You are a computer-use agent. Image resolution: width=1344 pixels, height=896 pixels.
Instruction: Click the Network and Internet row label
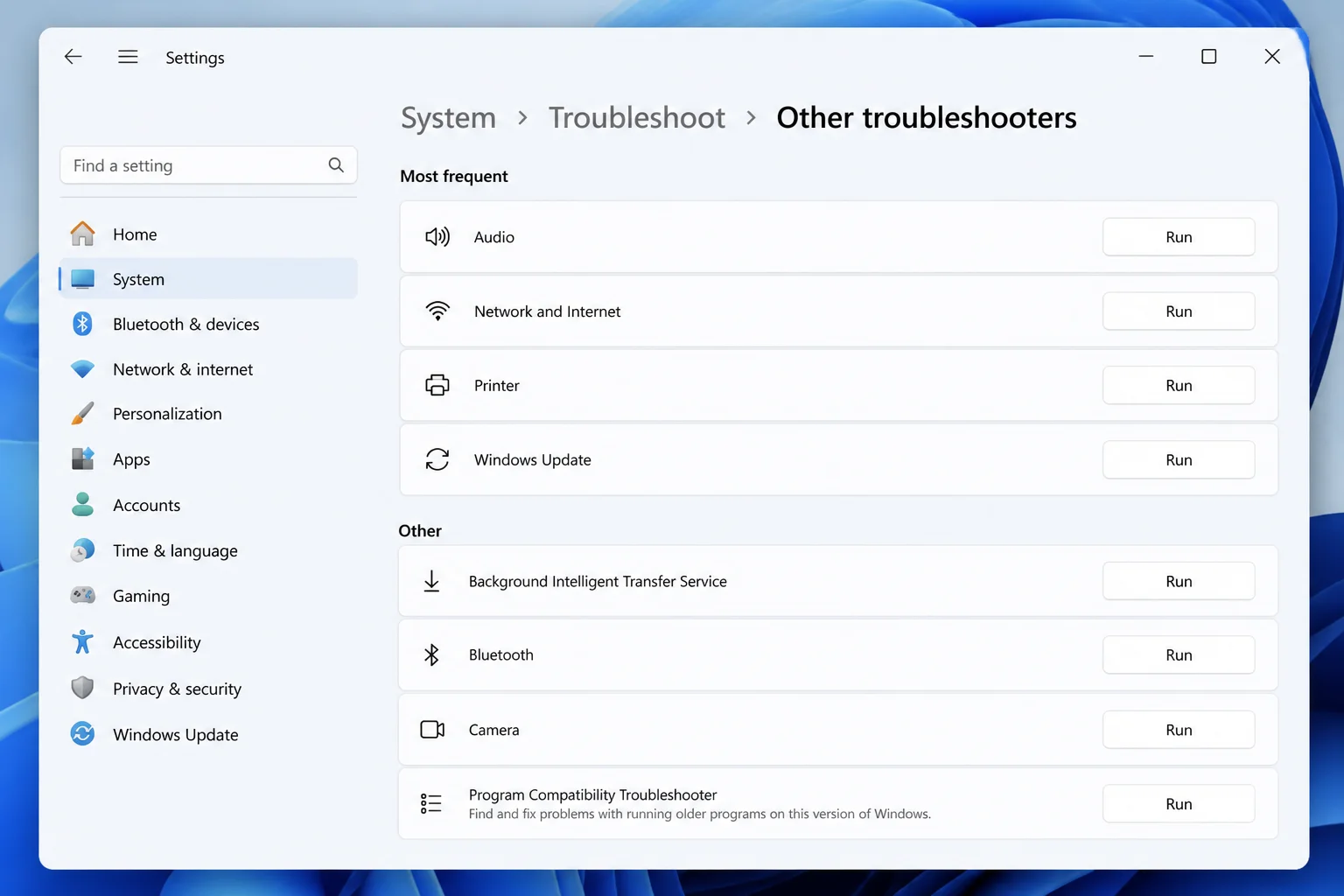pyautogui.click(x=547, y=311)
